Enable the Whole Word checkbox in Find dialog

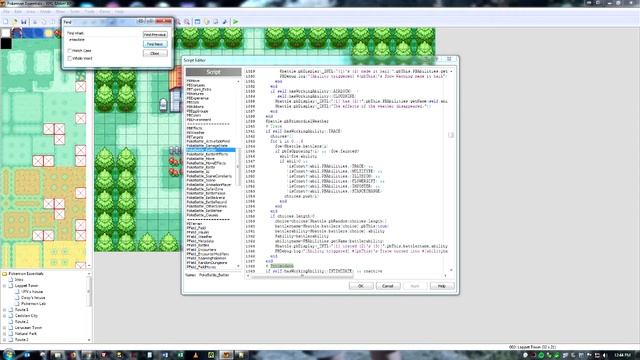tap(69, 58)
